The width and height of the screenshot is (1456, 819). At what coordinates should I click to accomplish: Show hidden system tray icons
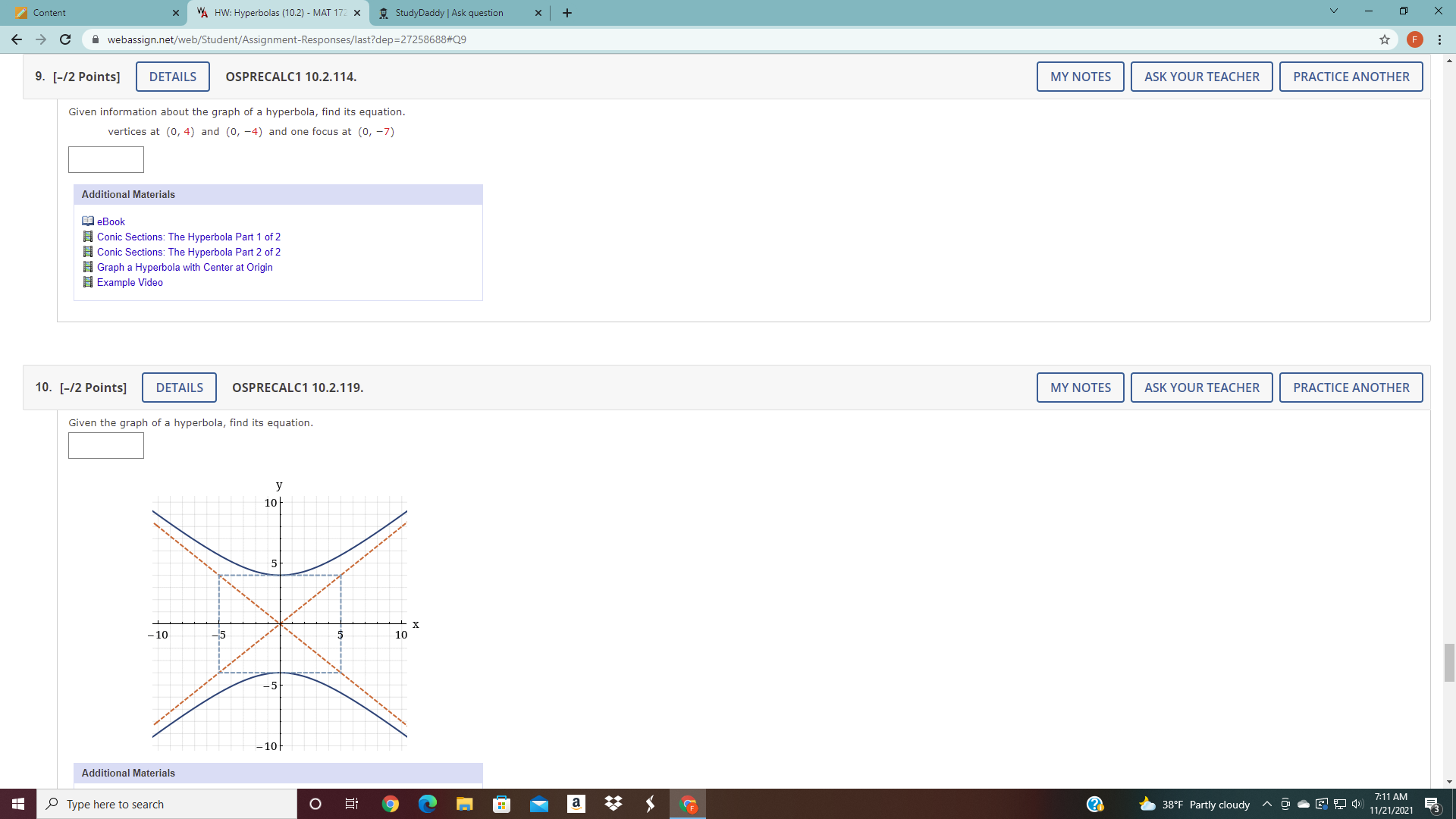pos(1266,804)
